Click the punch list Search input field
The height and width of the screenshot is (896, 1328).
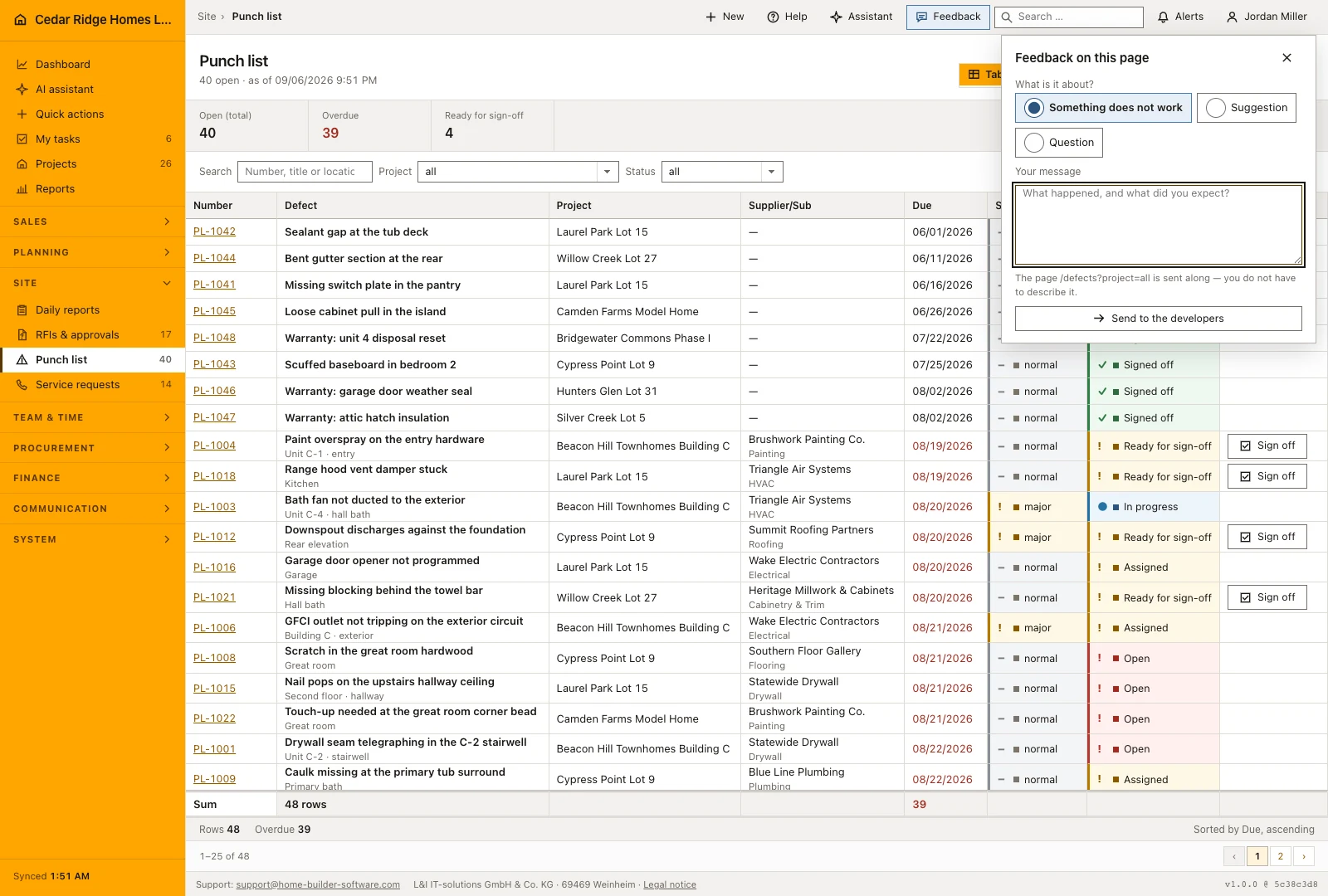coord(305,172)
